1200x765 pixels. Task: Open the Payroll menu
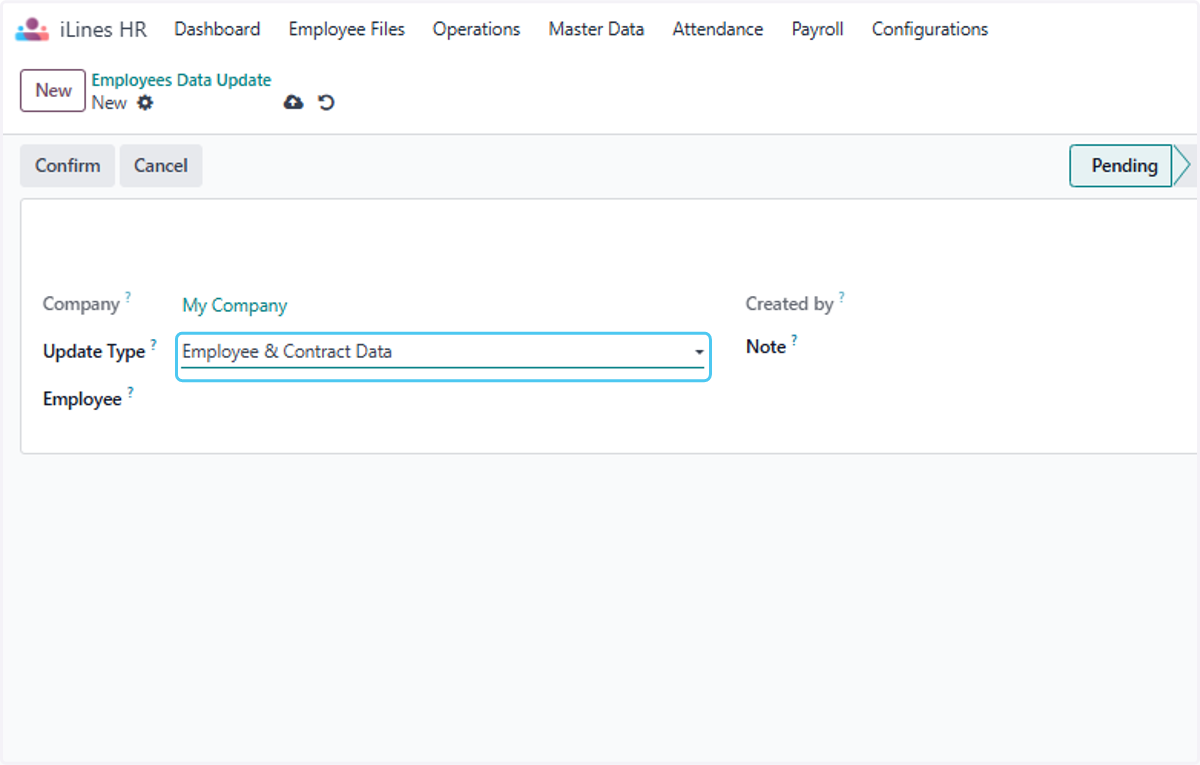(x=818, y=29)
